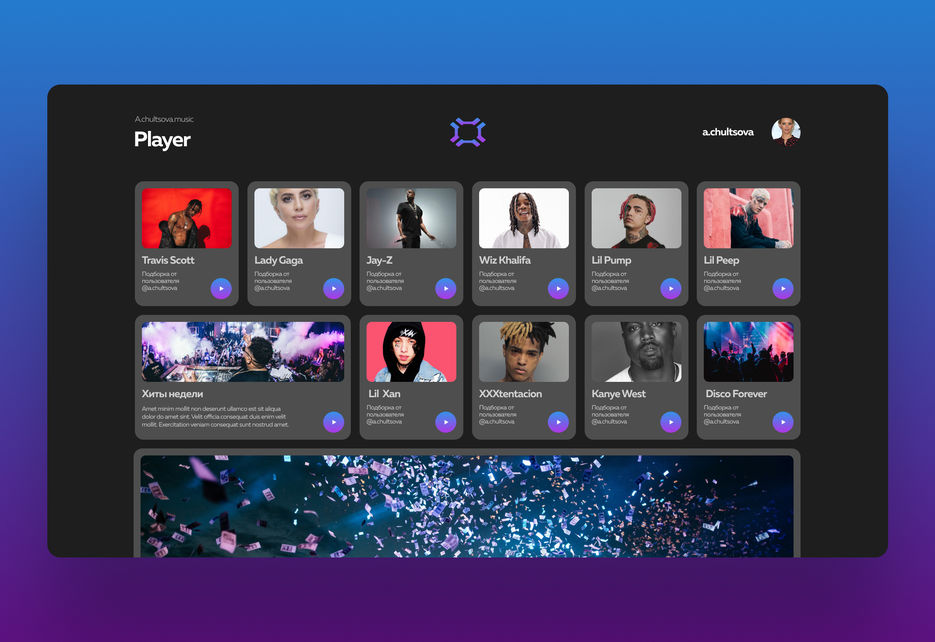Click the description under Travis Scott

[x=160, y=281]
